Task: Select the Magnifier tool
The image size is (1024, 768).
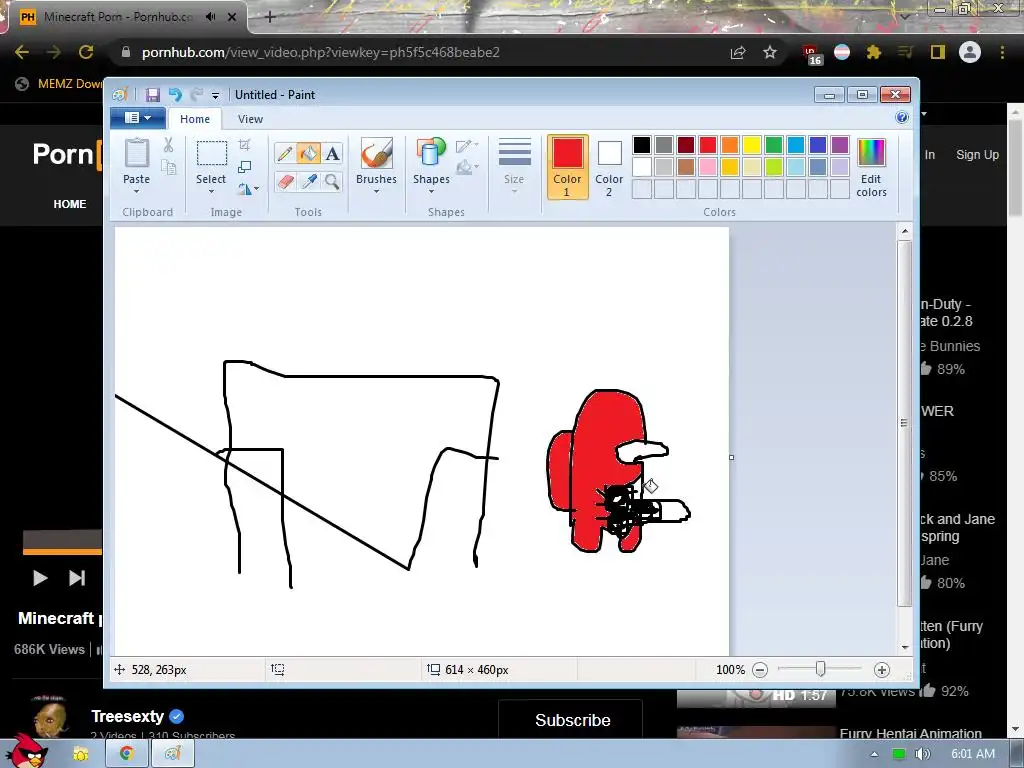Action: [332, 181]
